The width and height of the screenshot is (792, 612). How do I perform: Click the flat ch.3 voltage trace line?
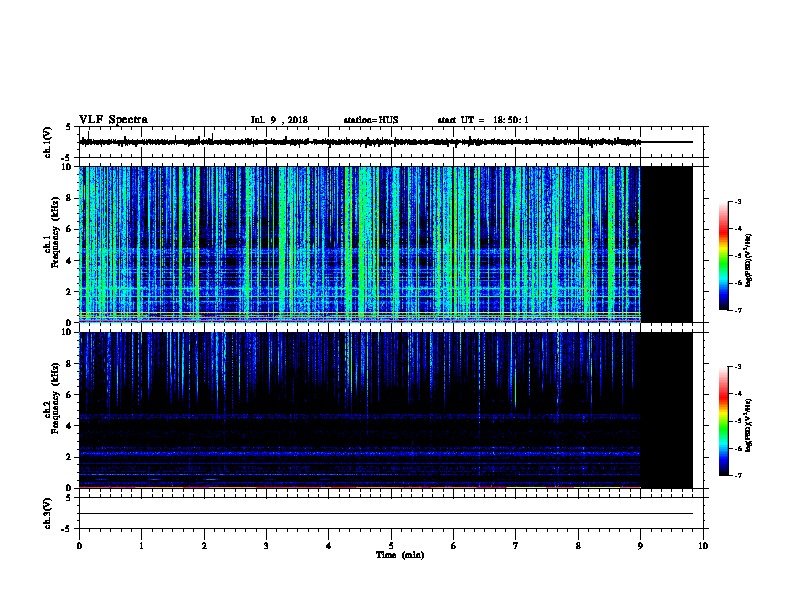pos(386,514)
